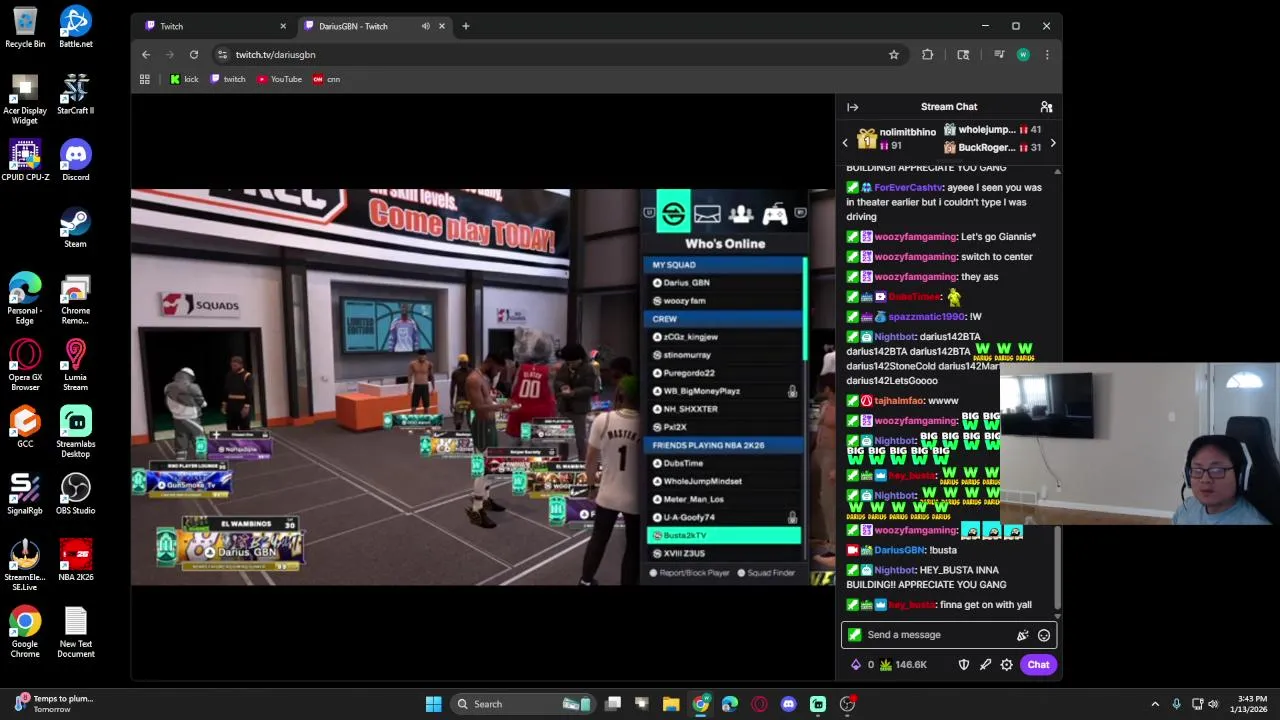Go back in browser history
Viewport: 1280px width, 720px height.
[x=146, y=55]
